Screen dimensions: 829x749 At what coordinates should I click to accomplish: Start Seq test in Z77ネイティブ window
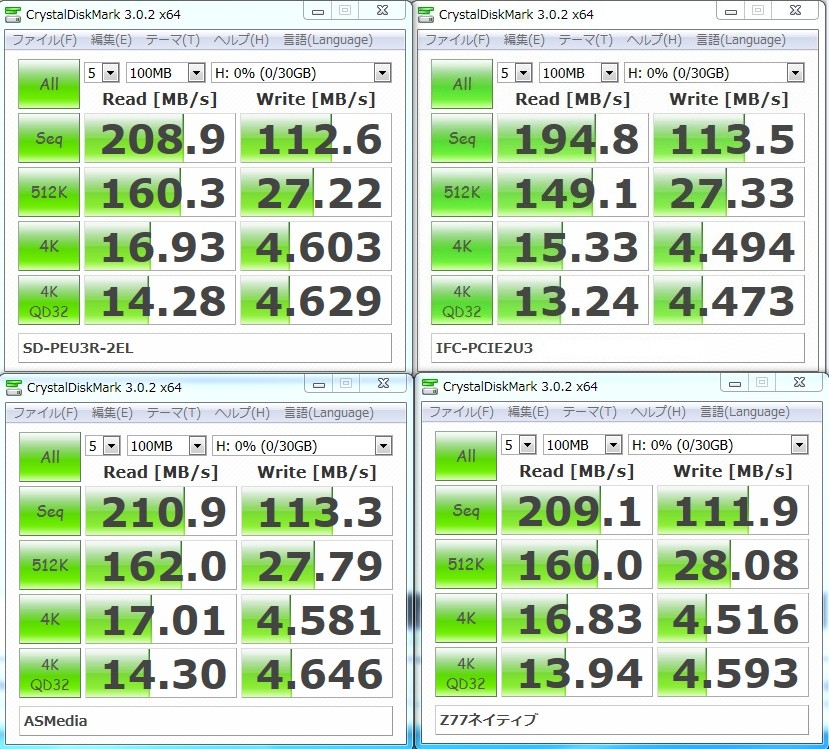(x=466, y=510)
